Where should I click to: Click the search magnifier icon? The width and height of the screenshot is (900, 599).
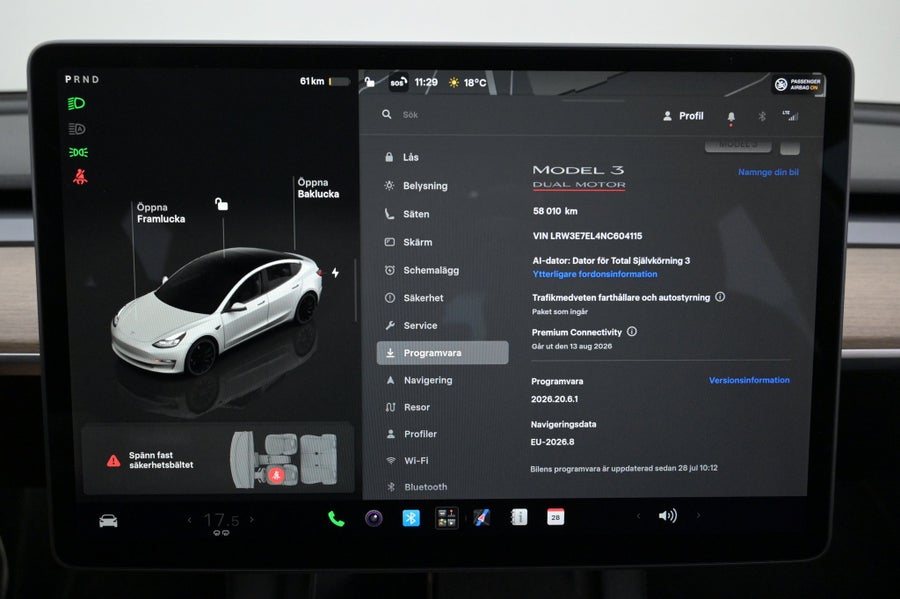pos(387,115)
